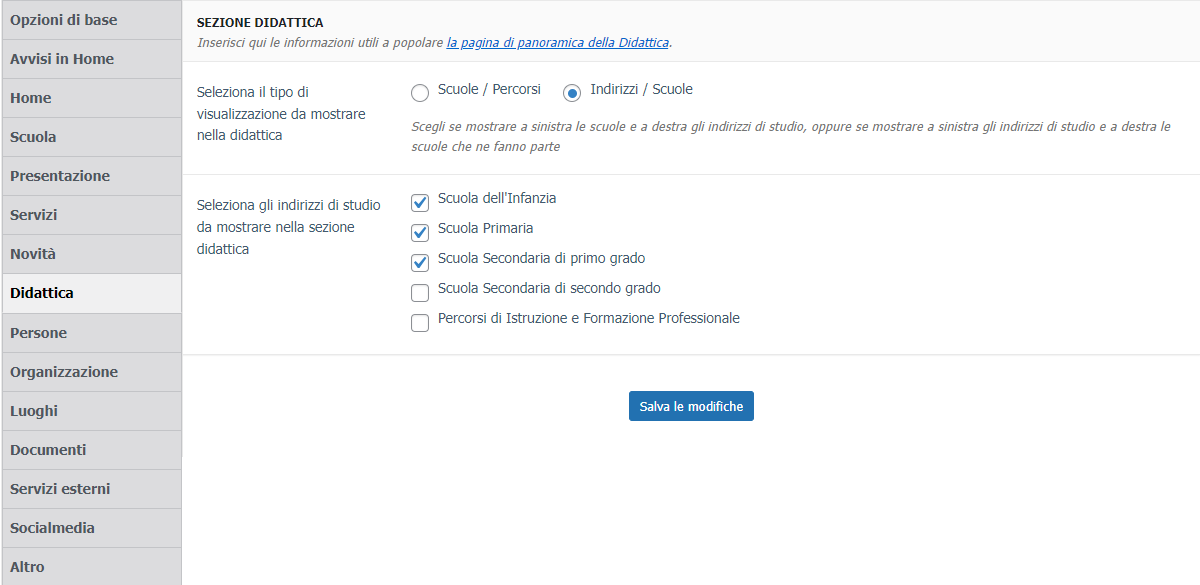Viewport: 1200px width, 585px height.
Task: Open the Scuola settings tab
Action: [x=91, y=137]
